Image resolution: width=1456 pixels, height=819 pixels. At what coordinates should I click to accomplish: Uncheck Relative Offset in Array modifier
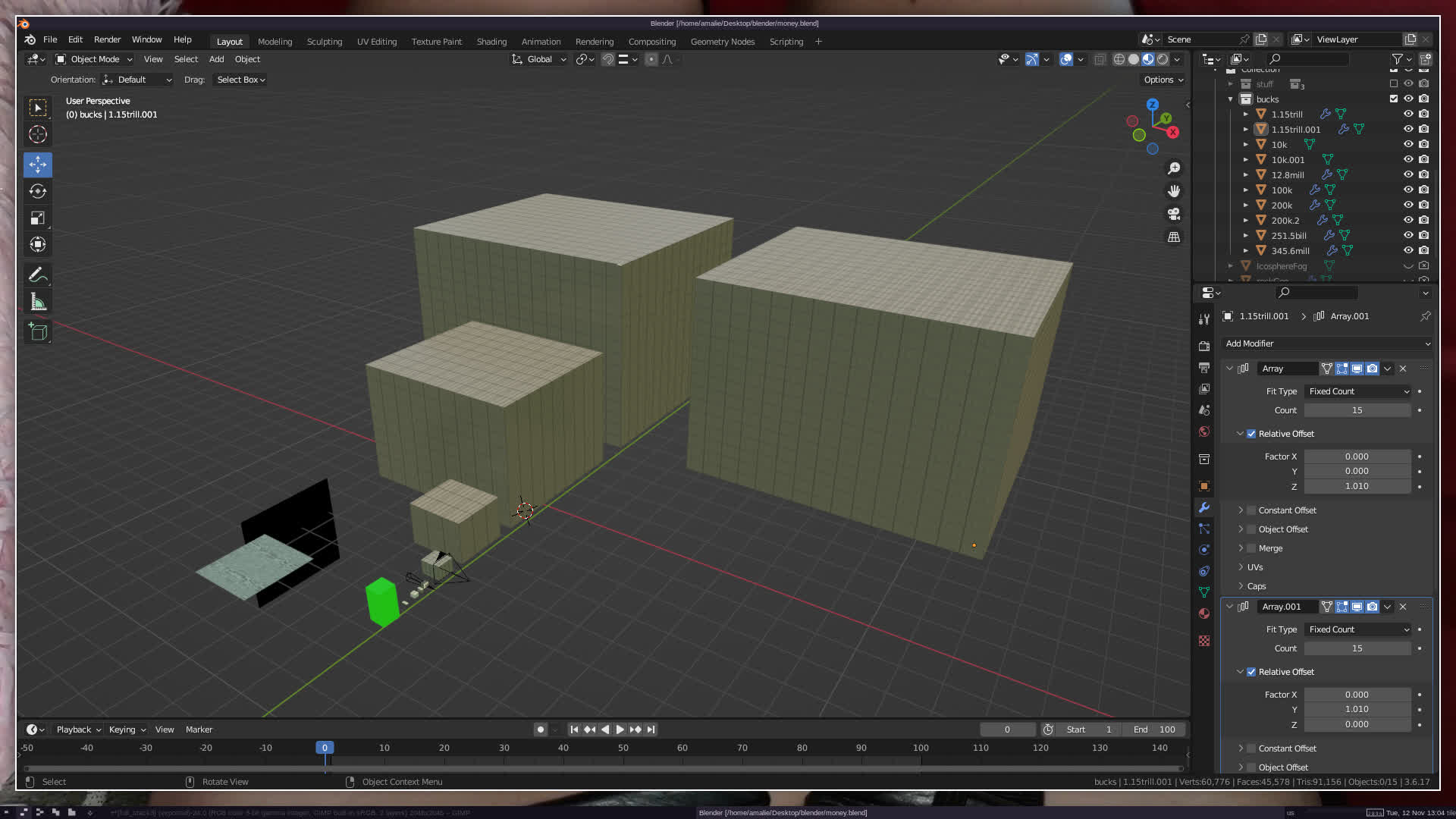click(x=1251, y=434)
